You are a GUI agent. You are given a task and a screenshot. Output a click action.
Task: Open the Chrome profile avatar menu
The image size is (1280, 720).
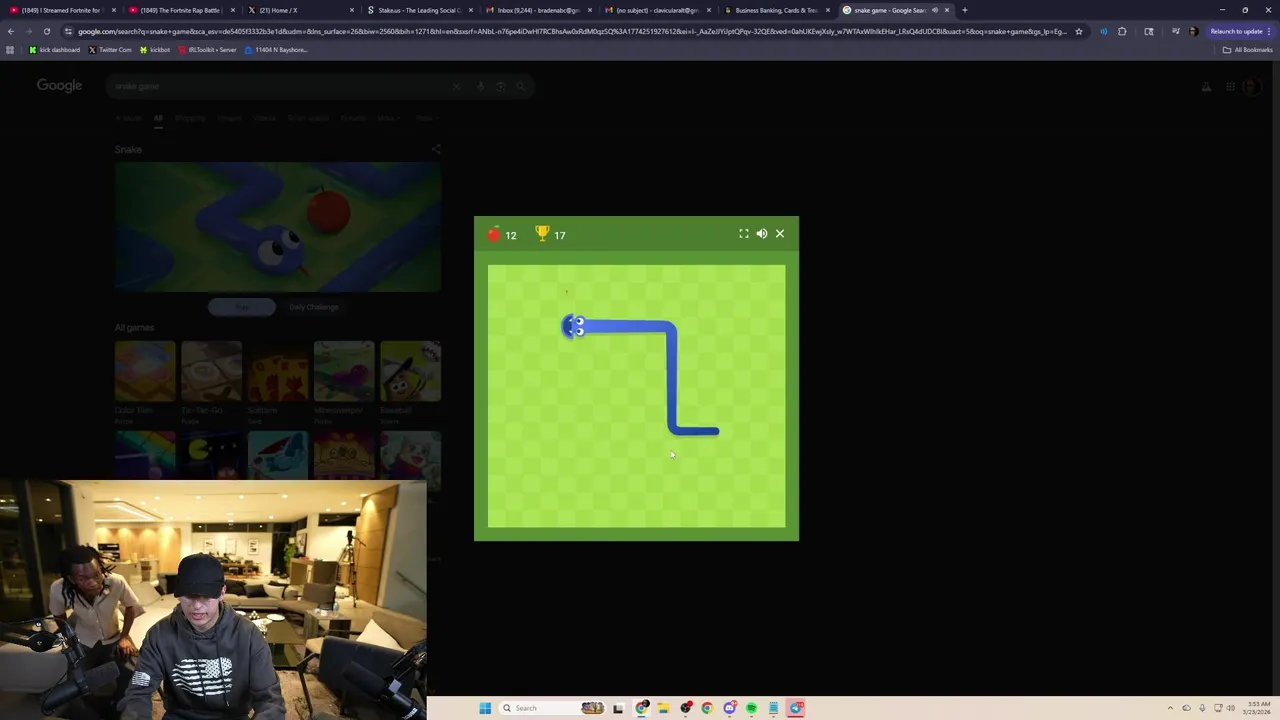coord(1193,31)
